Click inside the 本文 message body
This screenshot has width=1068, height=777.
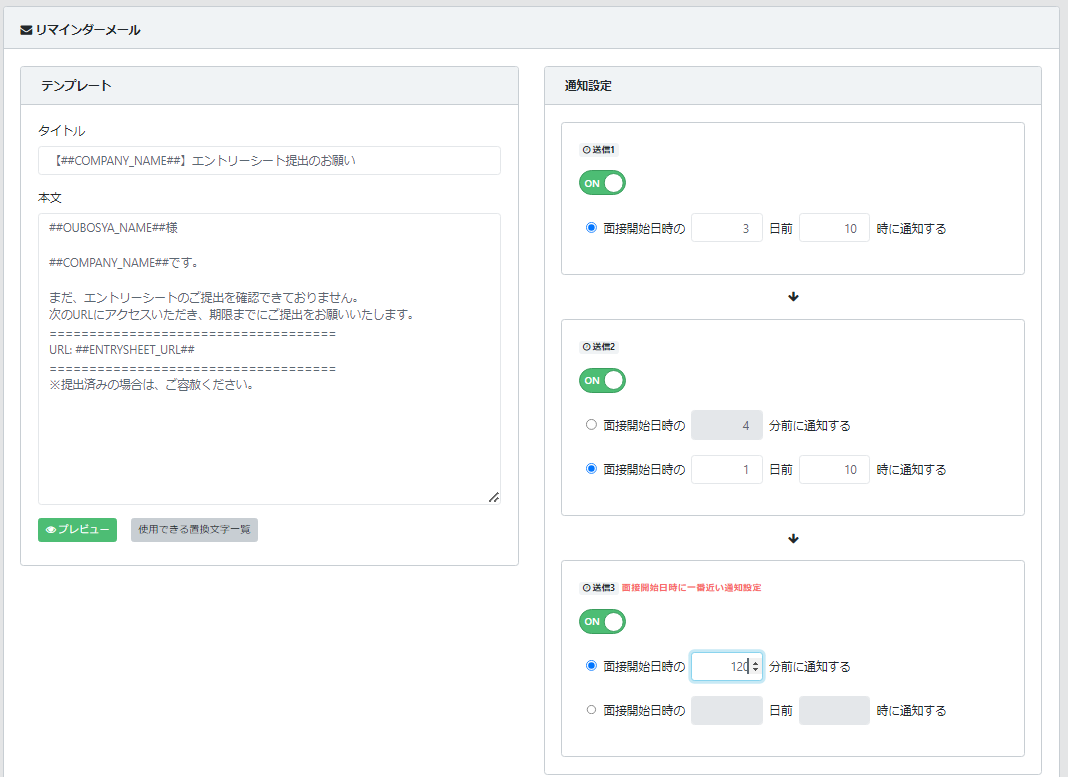(x=269, y=430)
